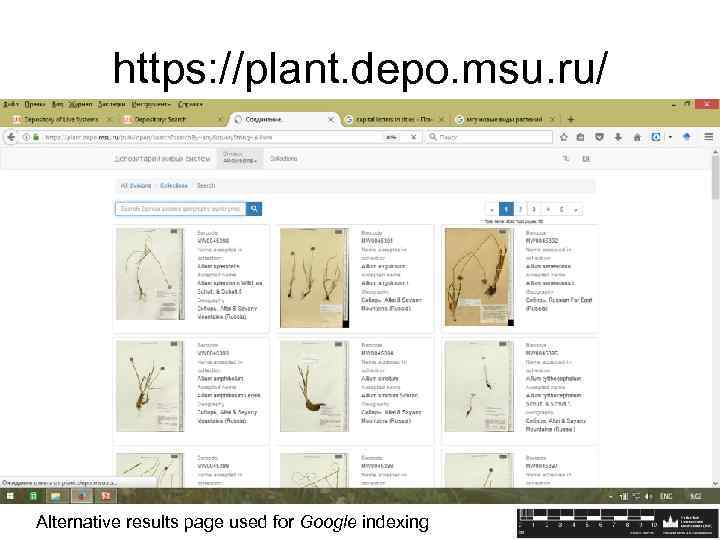The height and width of the screenshot is (540, 720).
Task: Click 'Депозитарий живых систем' brand link
Action: pos(163,158)
